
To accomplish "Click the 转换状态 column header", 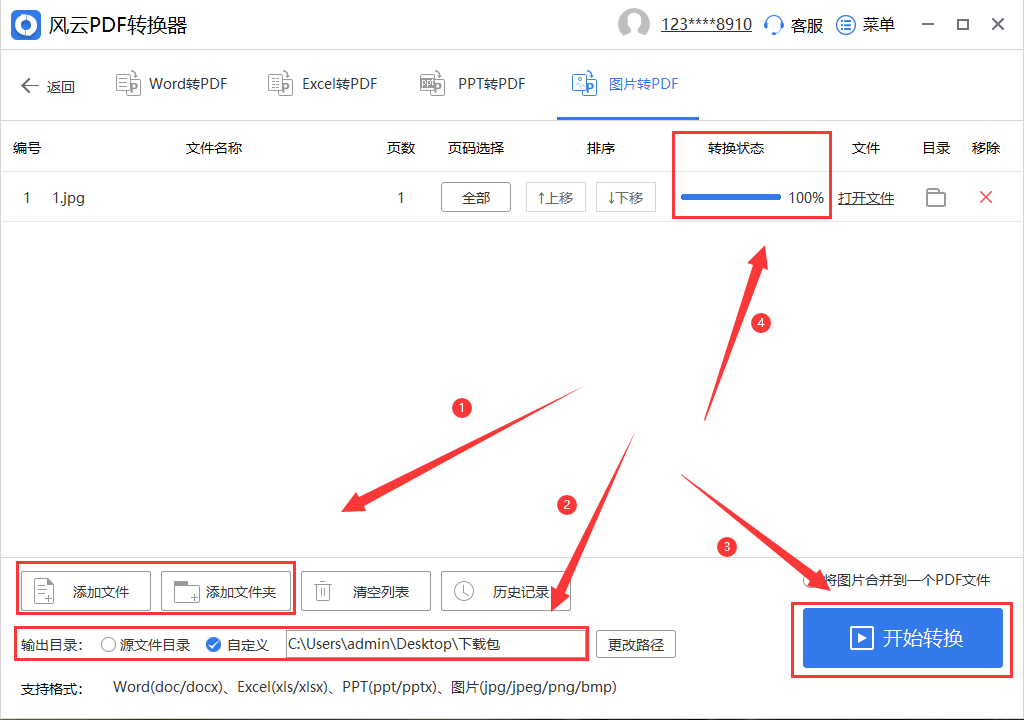I will (735, 148).
